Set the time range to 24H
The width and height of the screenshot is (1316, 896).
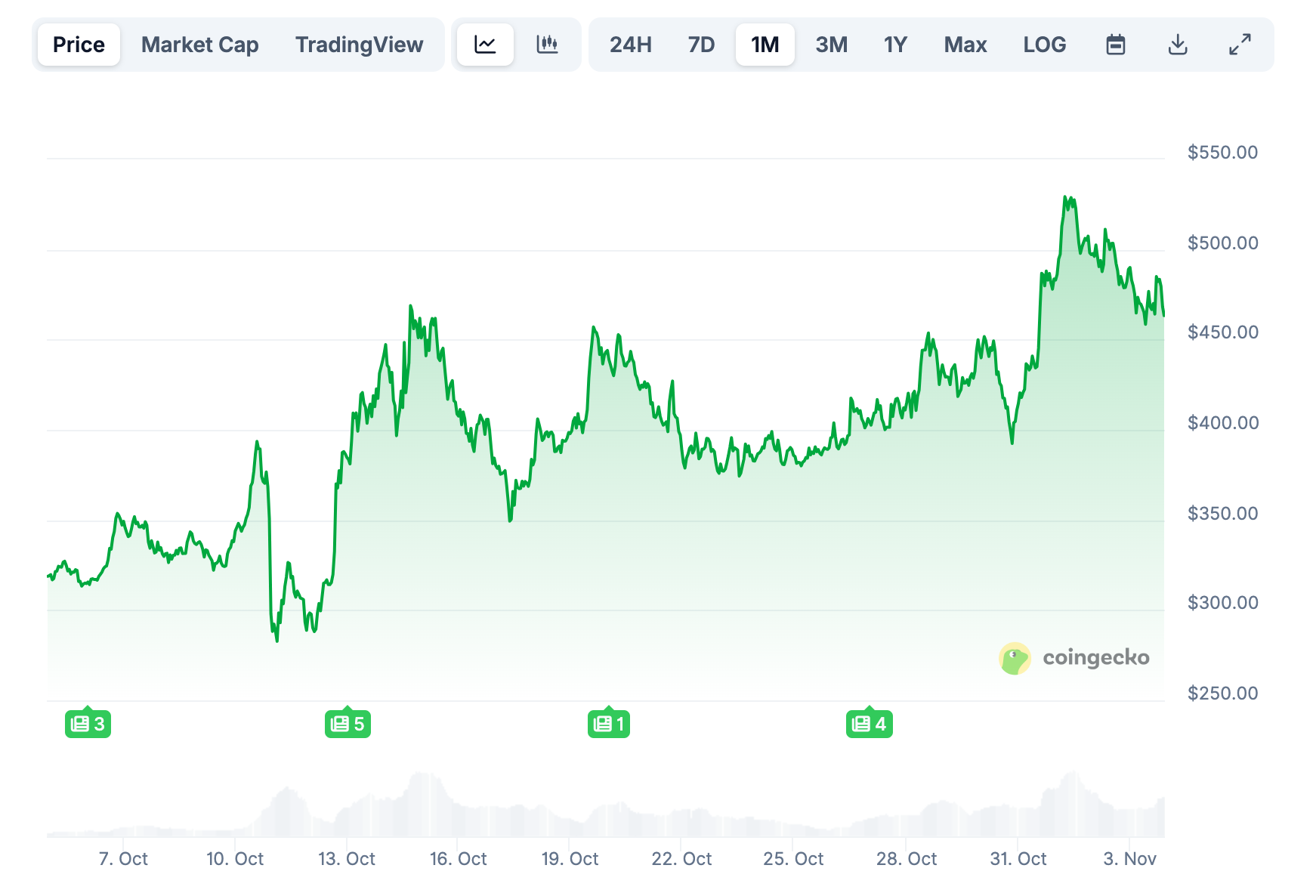point(630,45)
